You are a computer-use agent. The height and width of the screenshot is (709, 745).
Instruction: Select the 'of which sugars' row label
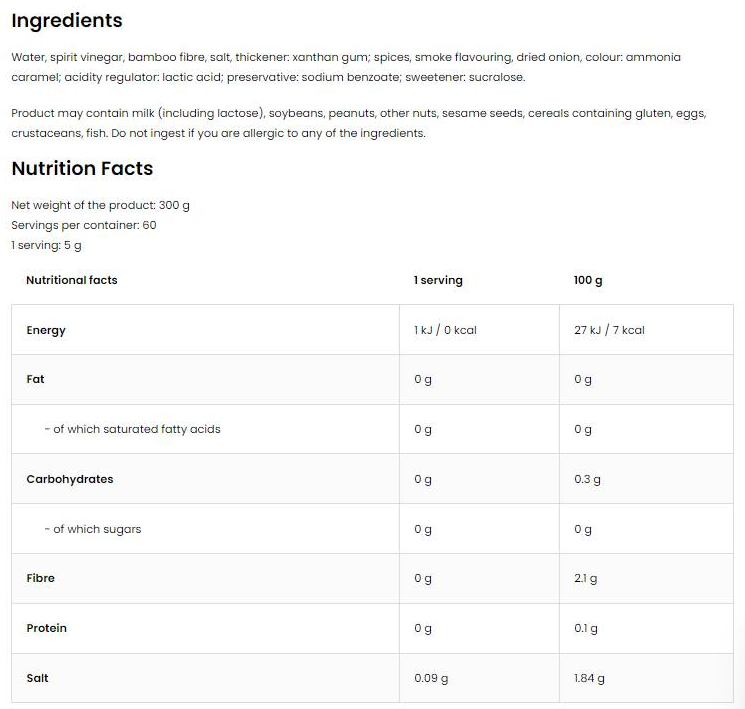pos(93,529)
